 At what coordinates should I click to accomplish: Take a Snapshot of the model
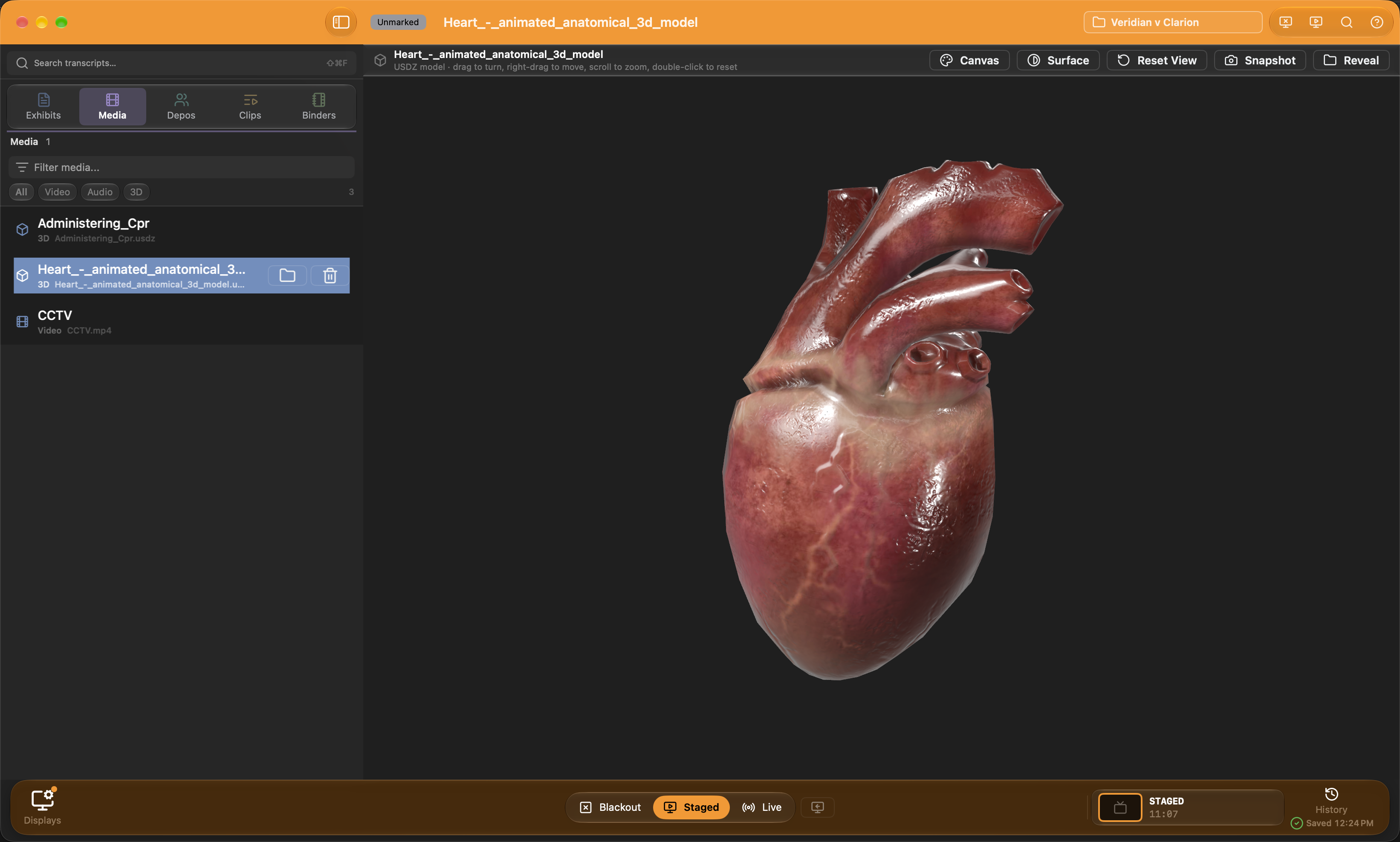[x=1260, y=60]
